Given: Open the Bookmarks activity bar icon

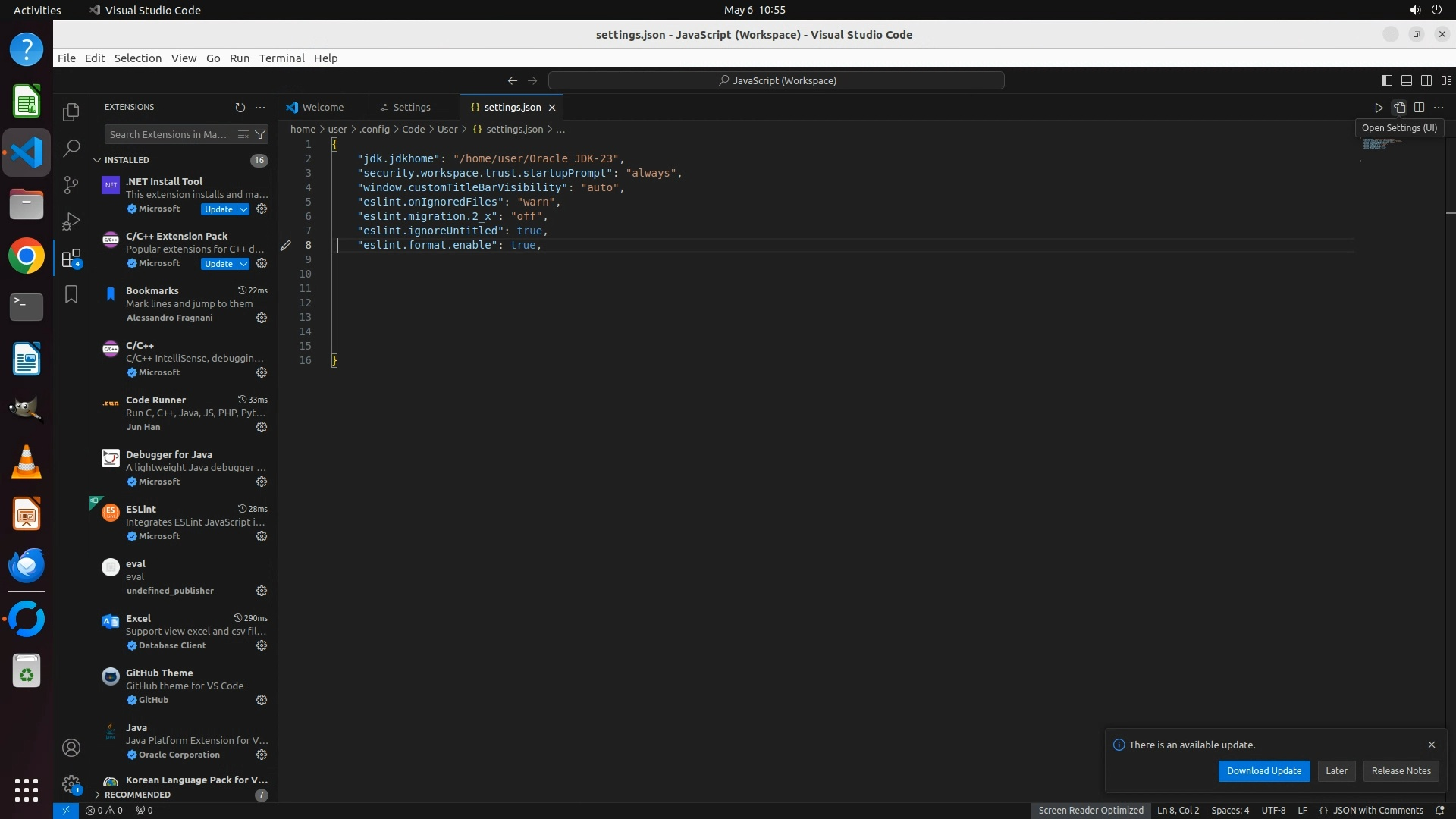Looking at the screenshot, I should [x=71, y=295].
